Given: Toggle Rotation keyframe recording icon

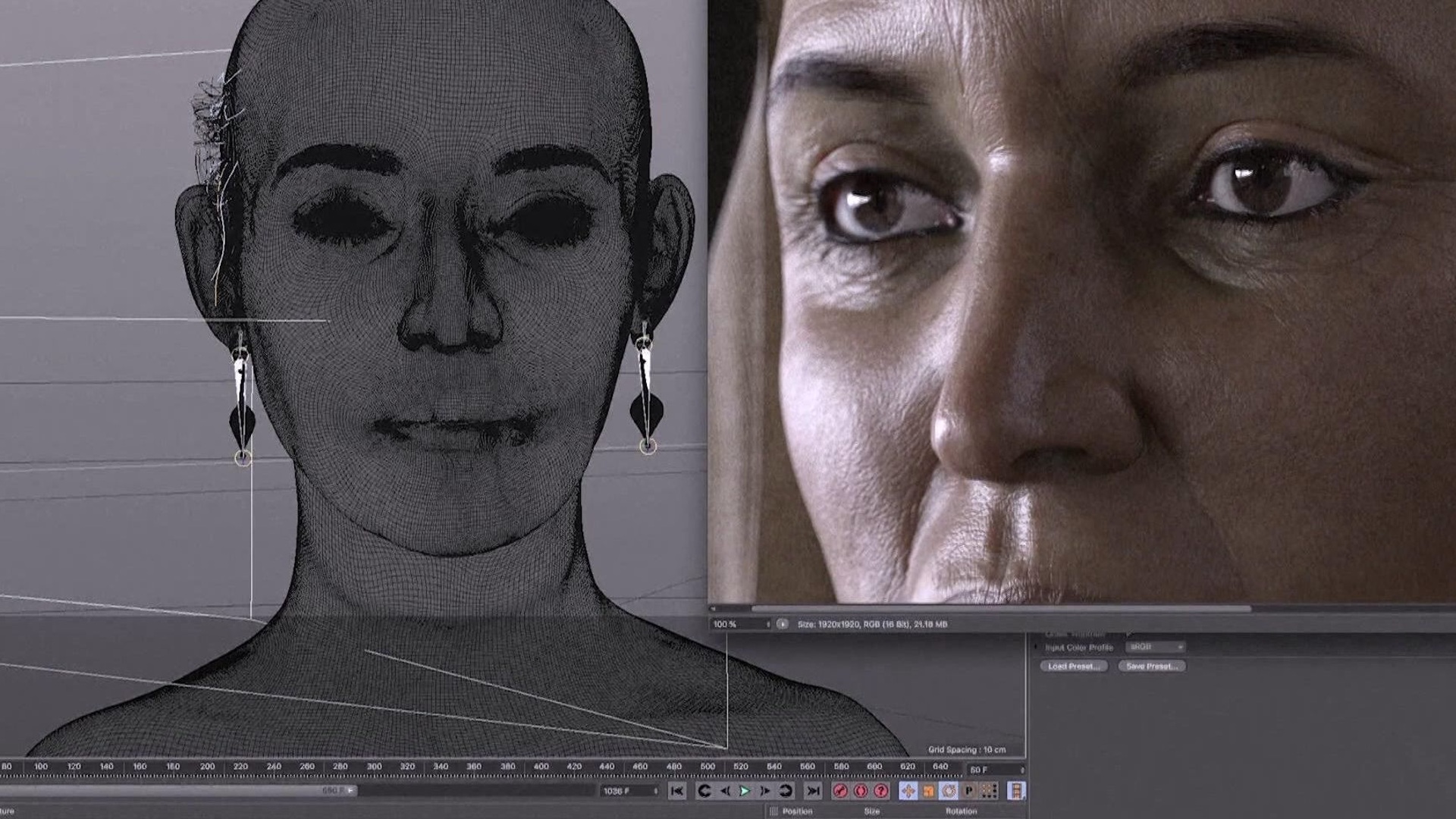Looking at the screenshot, I should point(949,791).
